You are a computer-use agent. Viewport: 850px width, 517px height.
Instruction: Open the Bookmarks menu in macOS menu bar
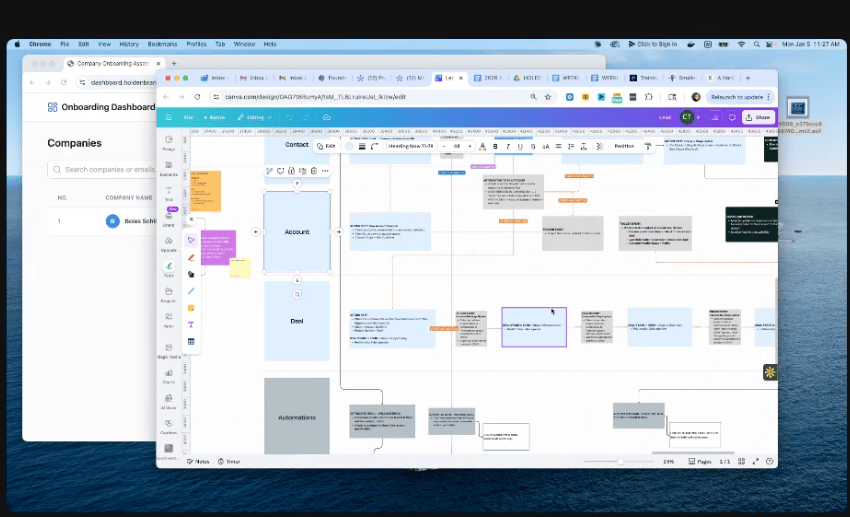[161, 44]
